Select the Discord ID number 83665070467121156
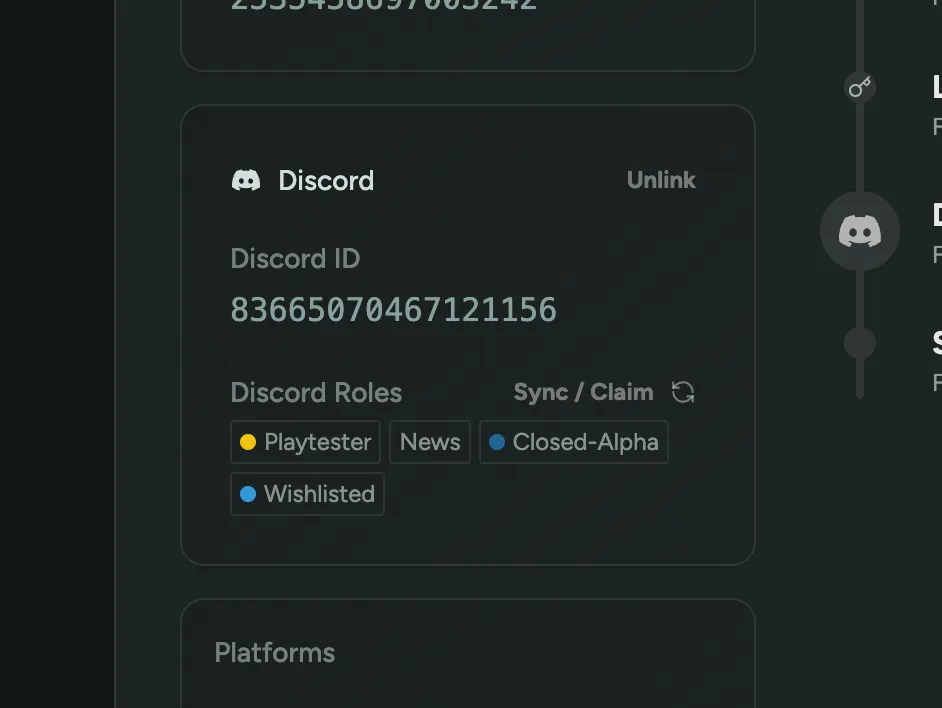The height and width of the screenshot is (708, 942). pyautogui.click(x=393, y=309)
